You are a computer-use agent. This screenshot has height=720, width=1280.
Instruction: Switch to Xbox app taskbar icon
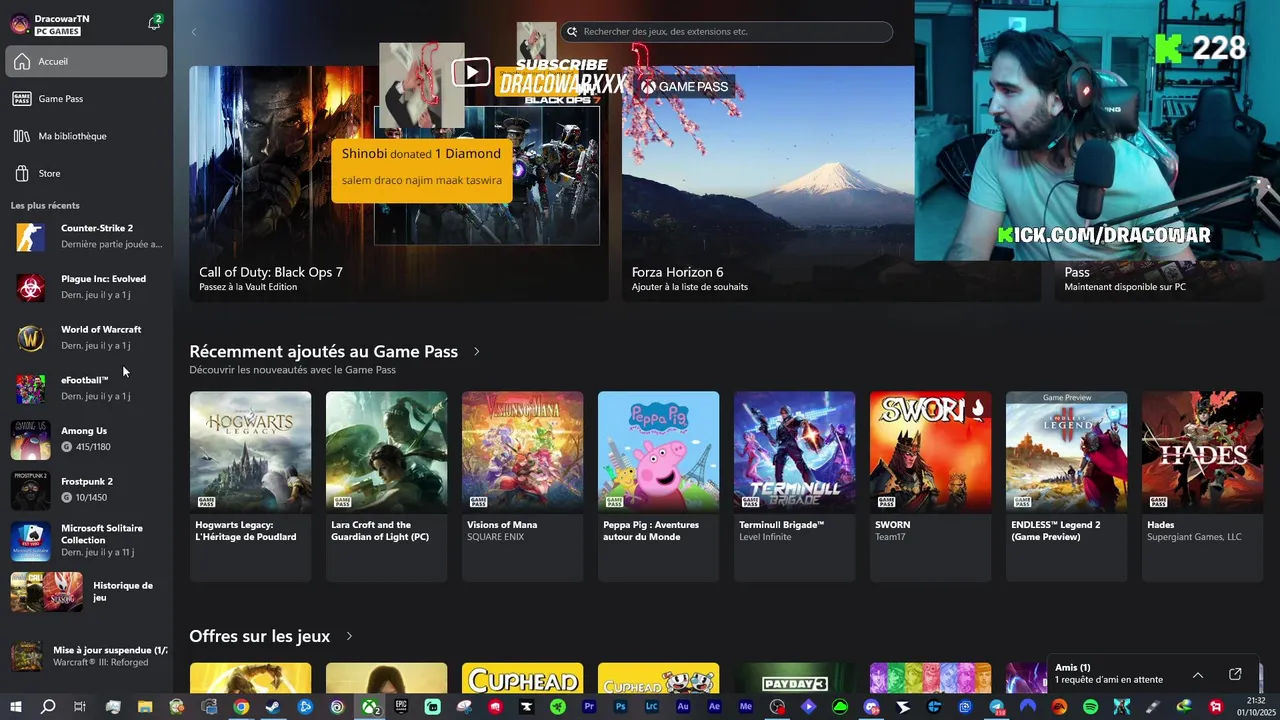pos(370,707)
